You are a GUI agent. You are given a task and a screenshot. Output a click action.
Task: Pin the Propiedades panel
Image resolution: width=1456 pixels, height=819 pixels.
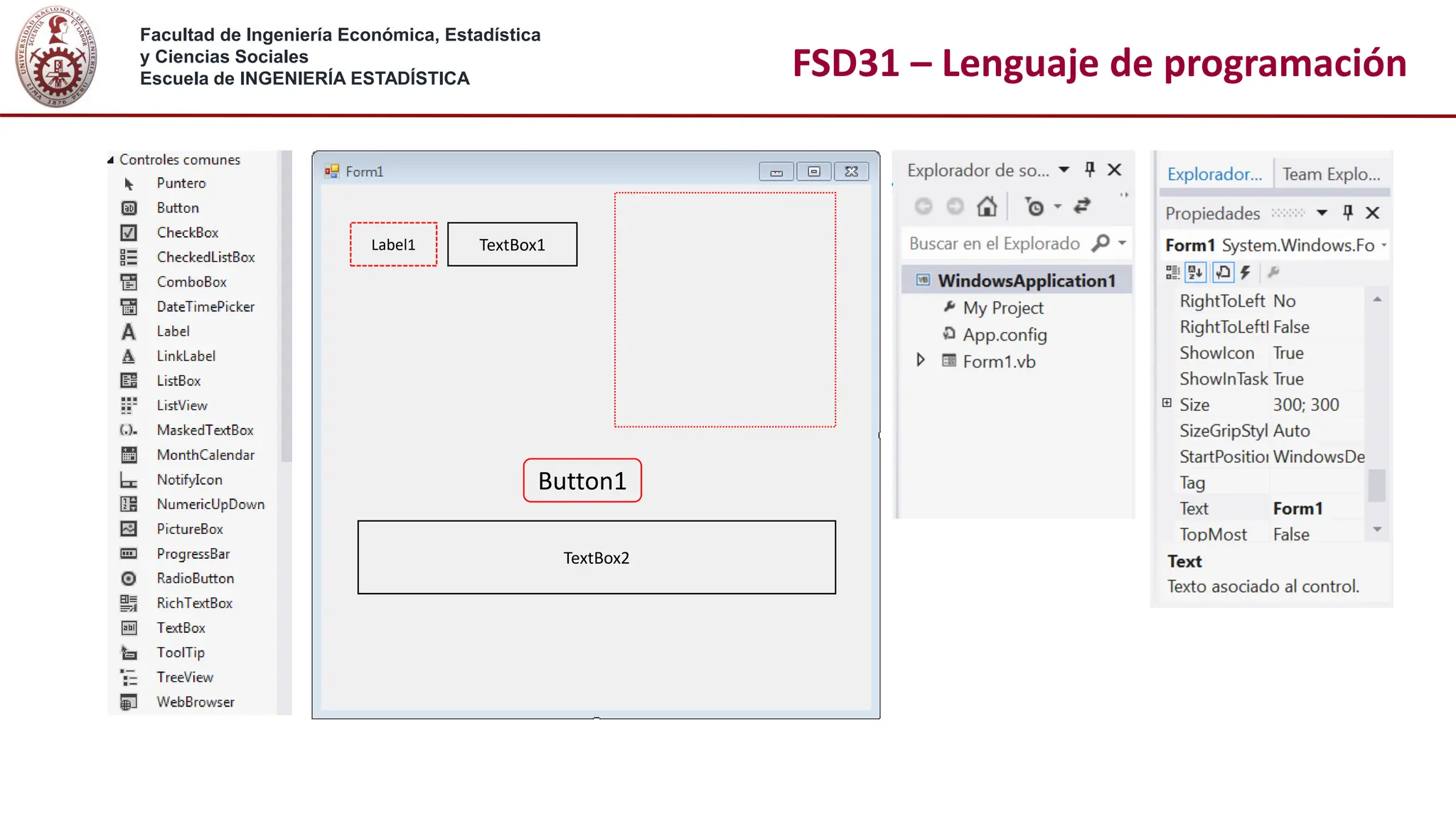tap(1348, 213)
